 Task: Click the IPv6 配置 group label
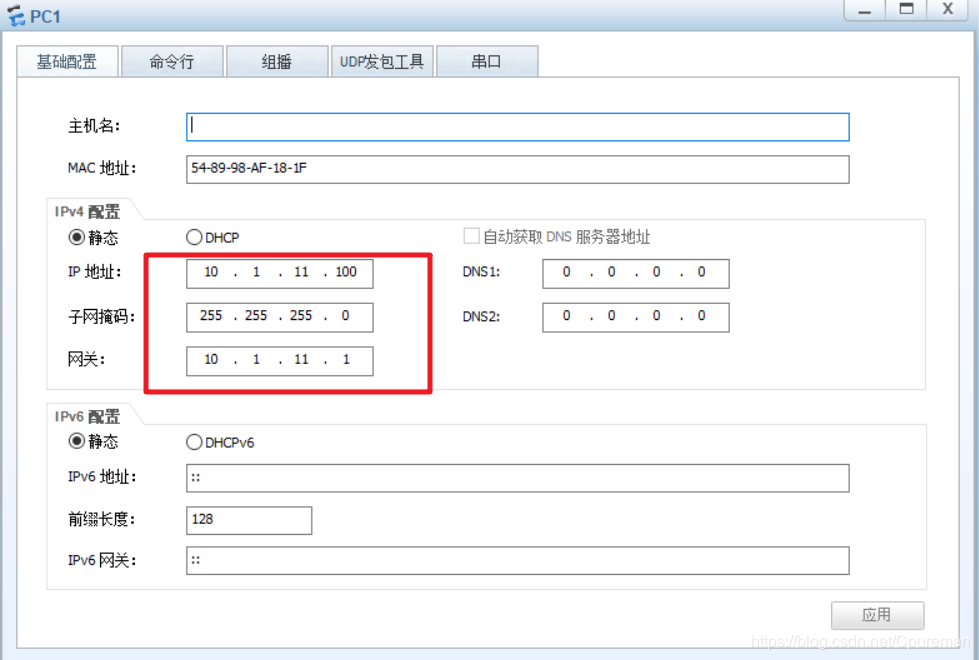coord(87,416)
